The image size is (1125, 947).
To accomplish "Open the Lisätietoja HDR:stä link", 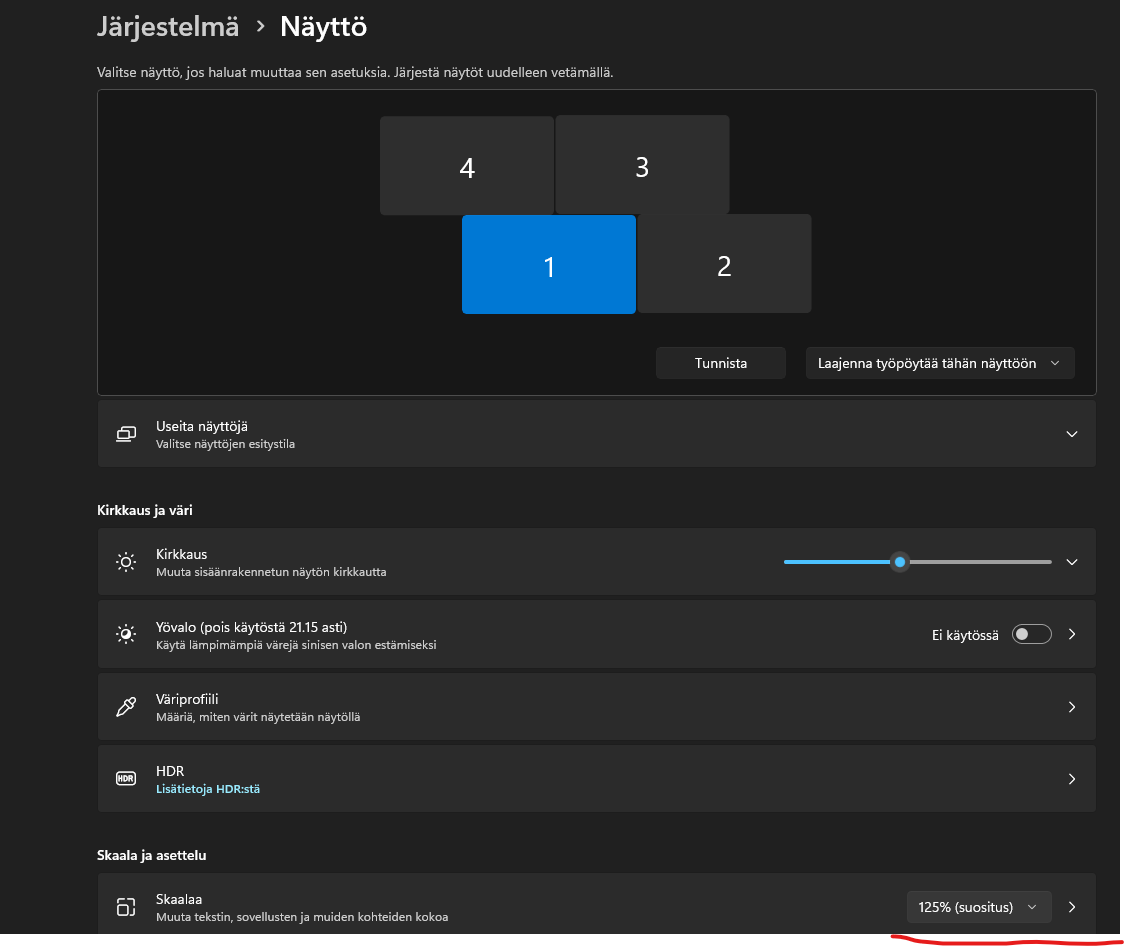I will tap(208, 789).
